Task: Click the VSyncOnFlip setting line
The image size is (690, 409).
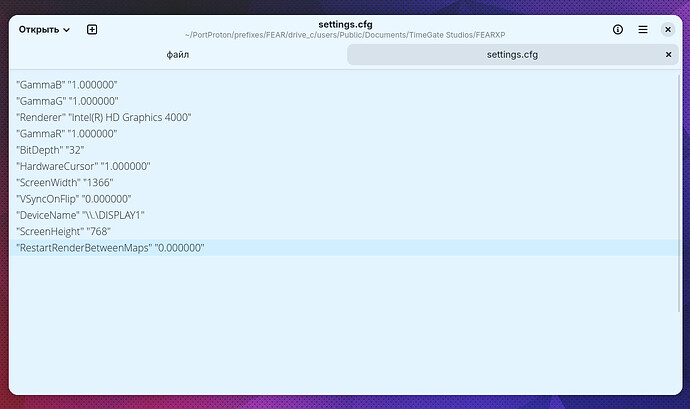Action: 73,199
